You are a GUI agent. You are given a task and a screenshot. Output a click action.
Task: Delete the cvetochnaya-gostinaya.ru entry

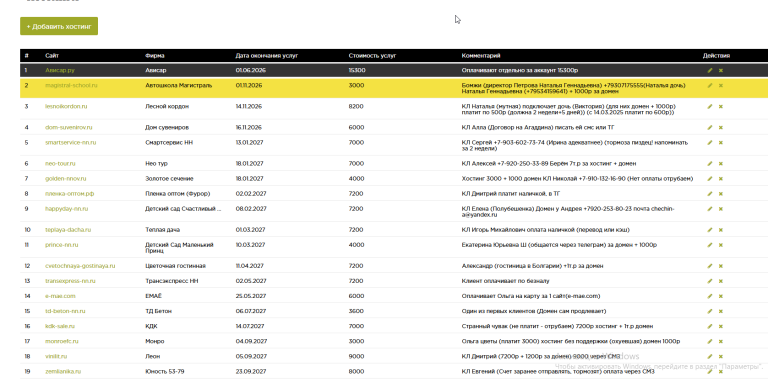tap(720, 266)
